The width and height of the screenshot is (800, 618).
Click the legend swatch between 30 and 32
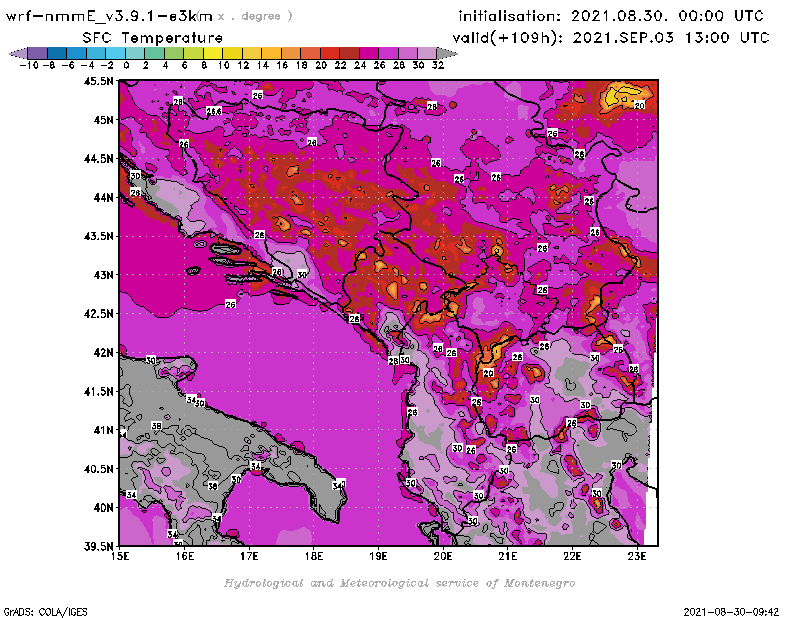click(x=427, y=53)
